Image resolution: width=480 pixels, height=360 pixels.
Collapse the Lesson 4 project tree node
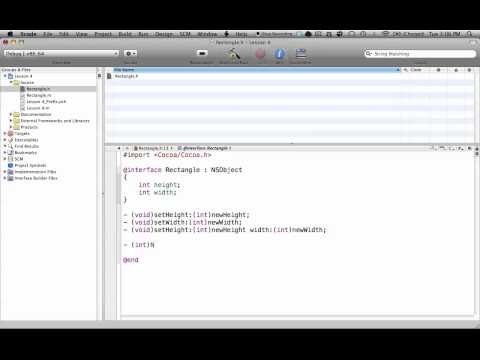coord(5,76)
